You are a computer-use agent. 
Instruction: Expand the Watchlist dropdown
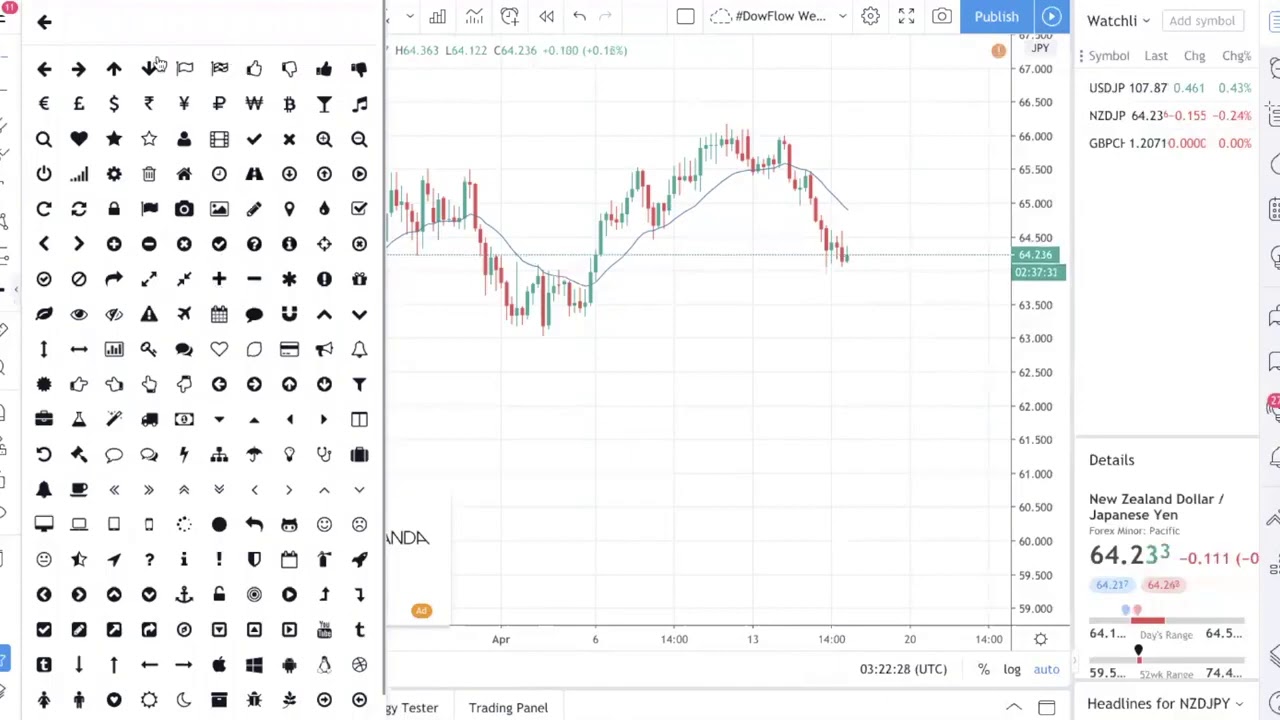pyautogui.click(x=1146, y=21)
